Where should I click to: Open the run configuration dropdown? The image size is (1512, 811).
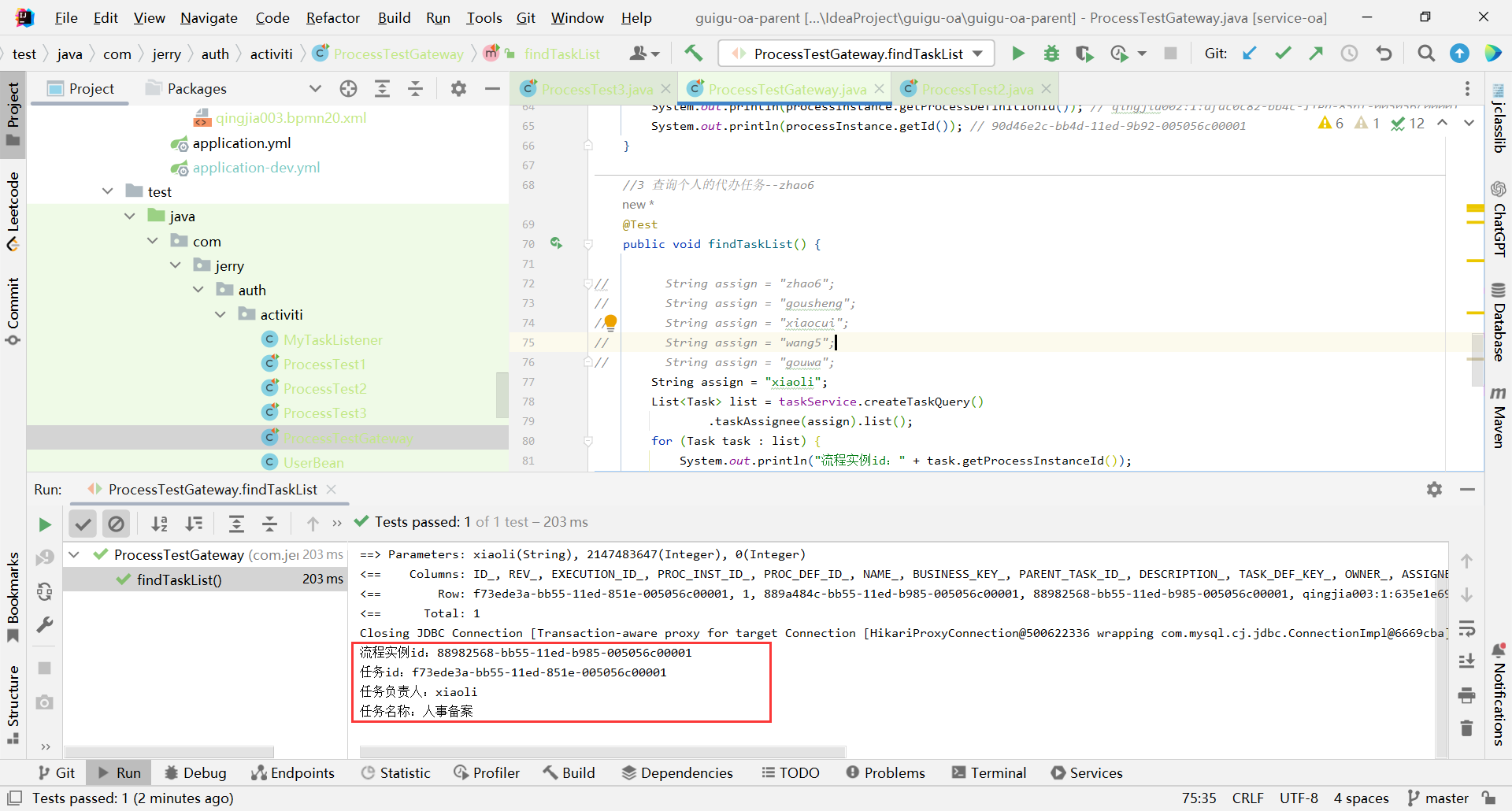(857, 54)
